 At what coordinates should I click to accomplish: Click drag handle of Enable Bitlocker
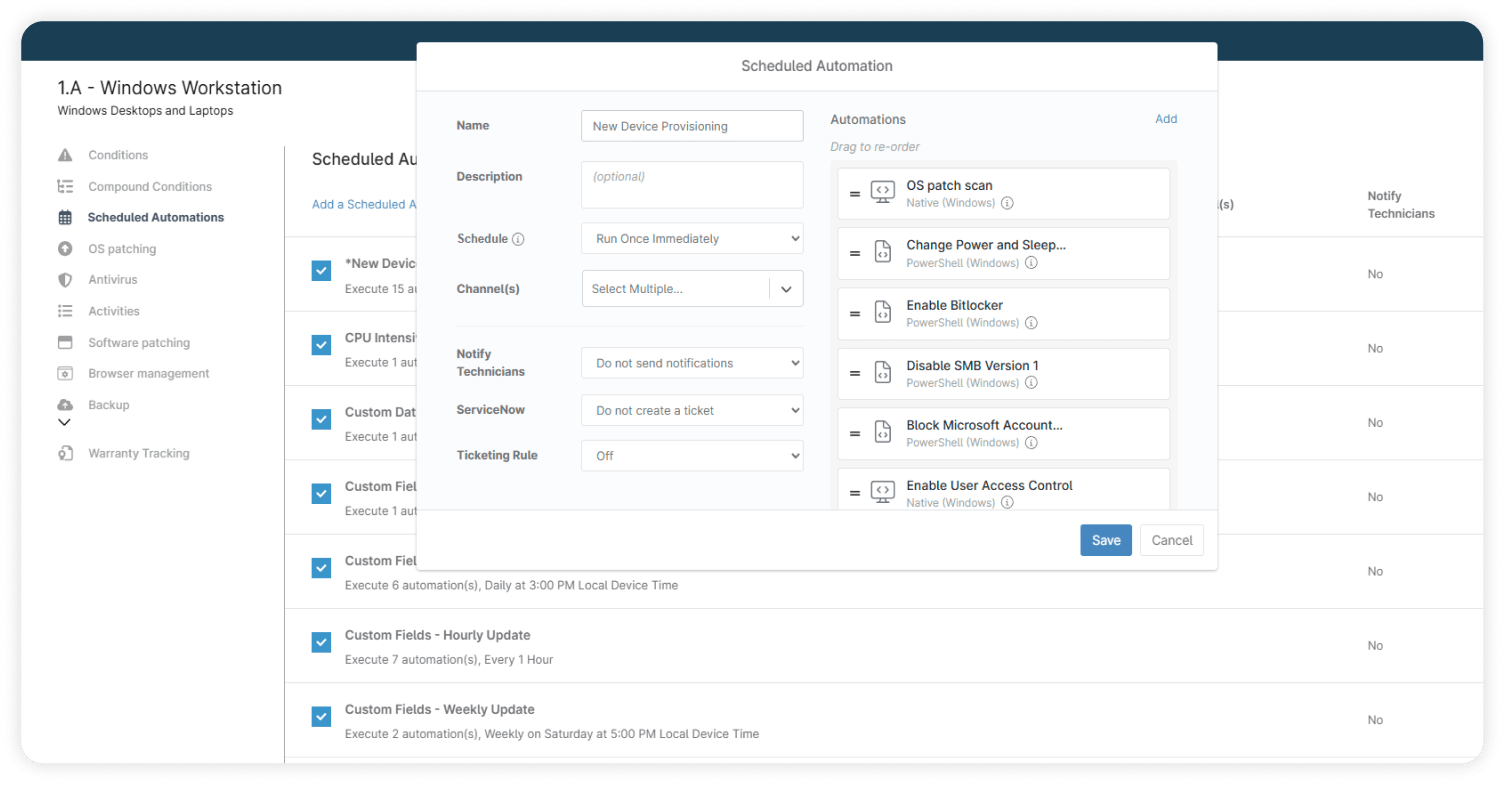(855, 314)
